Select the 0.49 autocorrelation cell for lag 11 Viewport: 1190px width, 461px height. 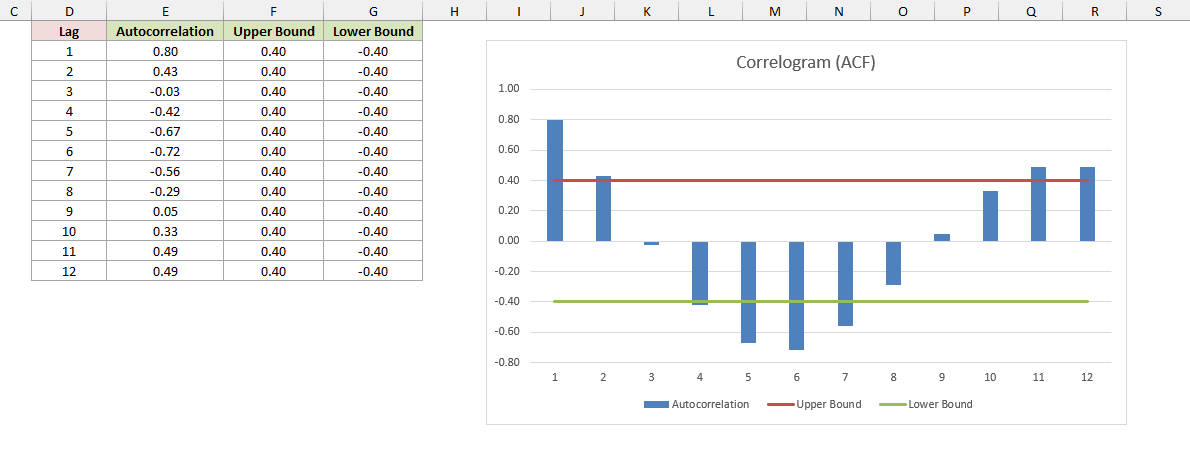click(x=165, y=251)
